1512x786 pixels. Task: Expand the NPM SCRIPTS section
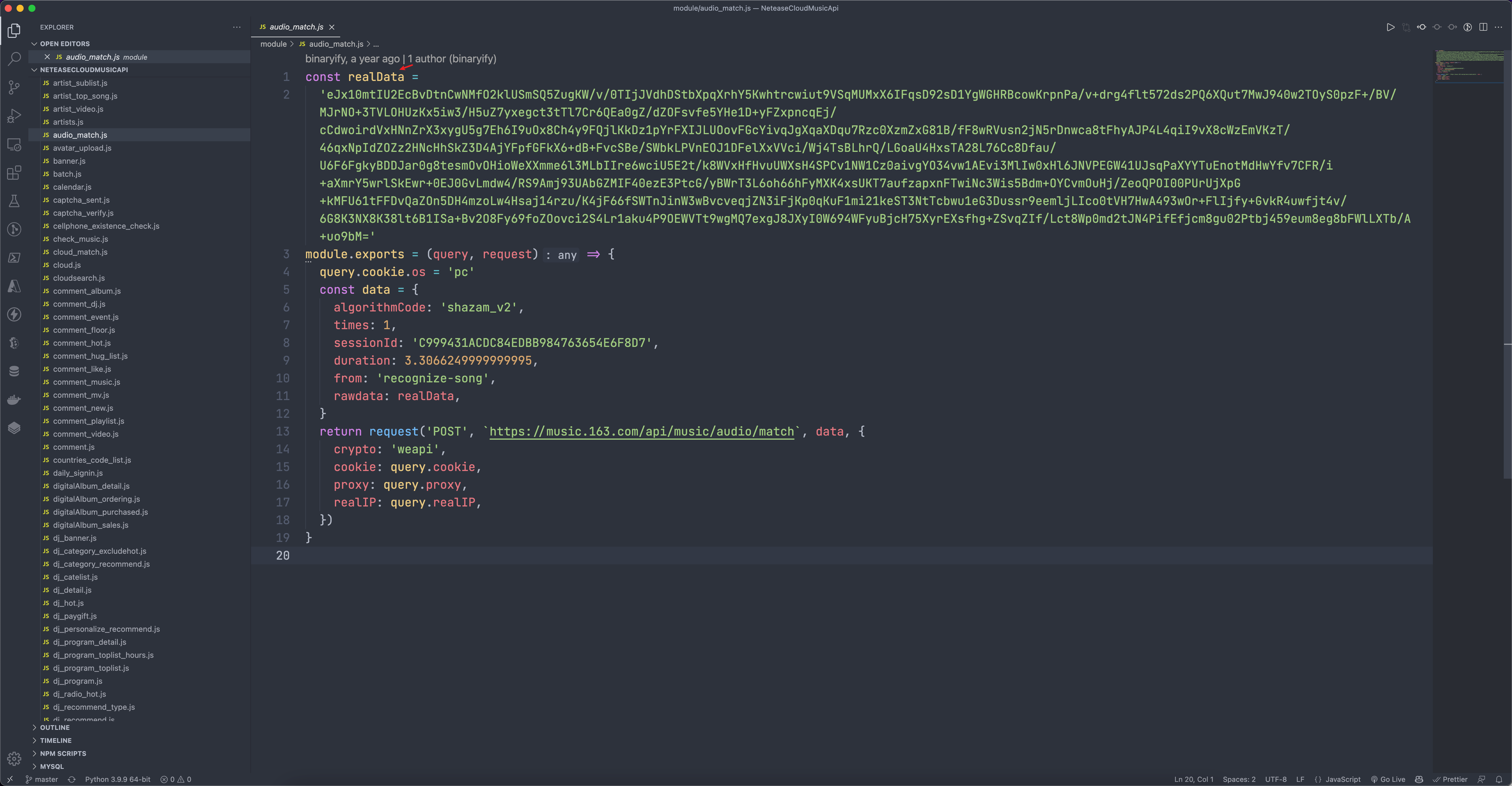[63, 753]
